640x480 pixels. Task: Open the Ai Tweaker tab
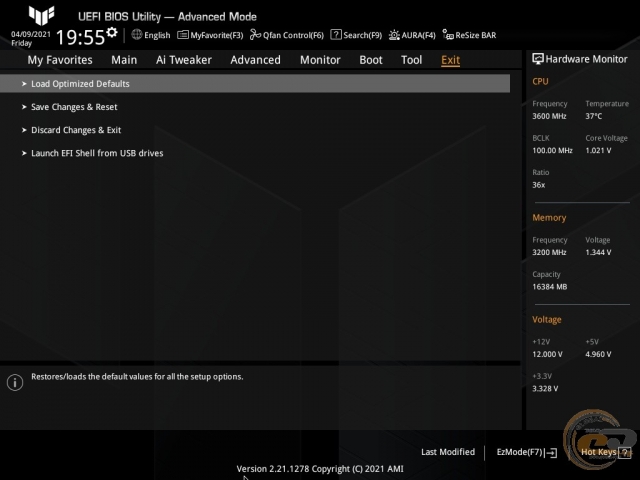tap(184, 60)
